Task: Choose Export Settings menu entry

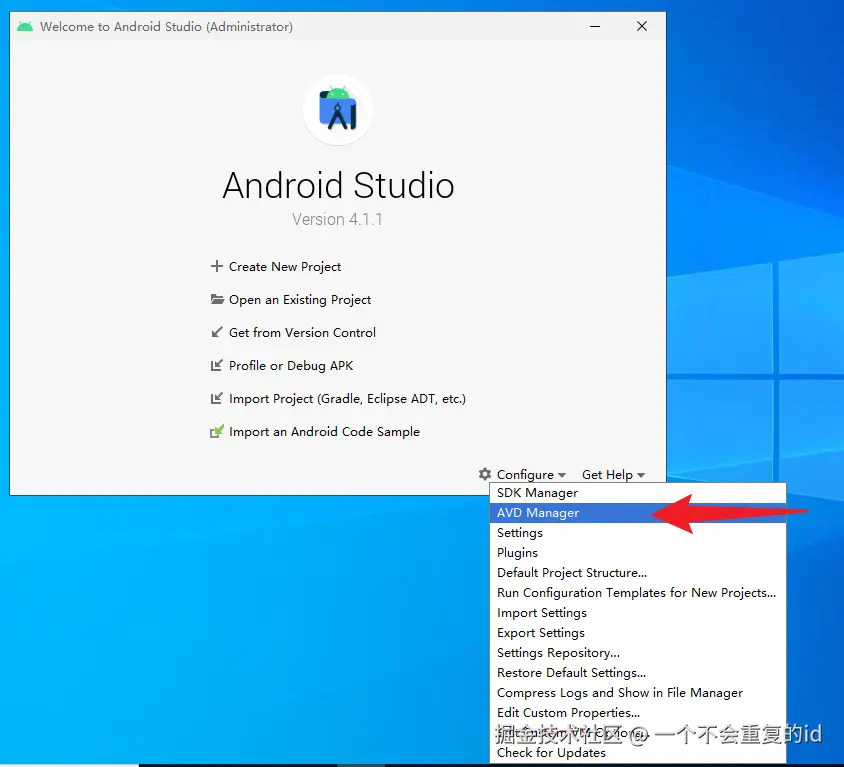Action: 638,632
